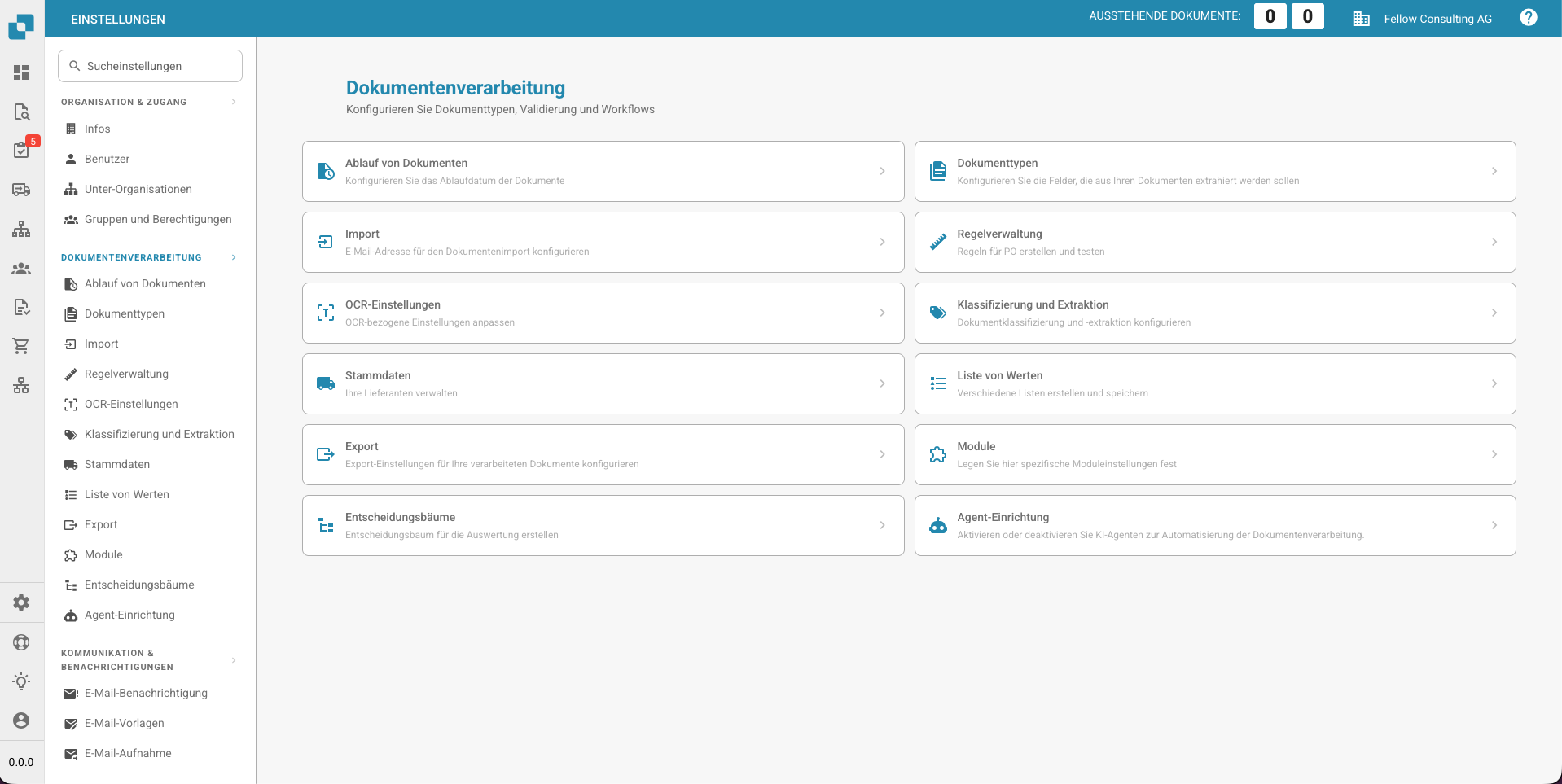This screenshot has height=784, width=1562.
Task: Select Gruppen und Berechtigungen in the sidebar
Action: (x=158, y=219)
